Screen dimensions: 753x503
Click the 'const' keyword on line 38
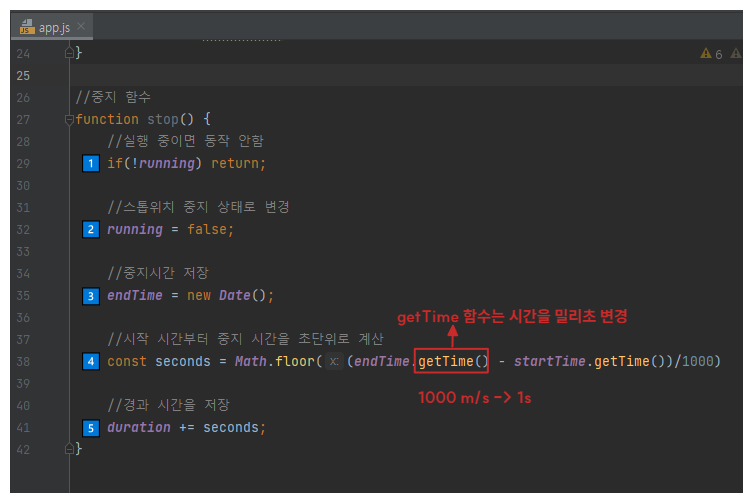click(x=127, y=361)
